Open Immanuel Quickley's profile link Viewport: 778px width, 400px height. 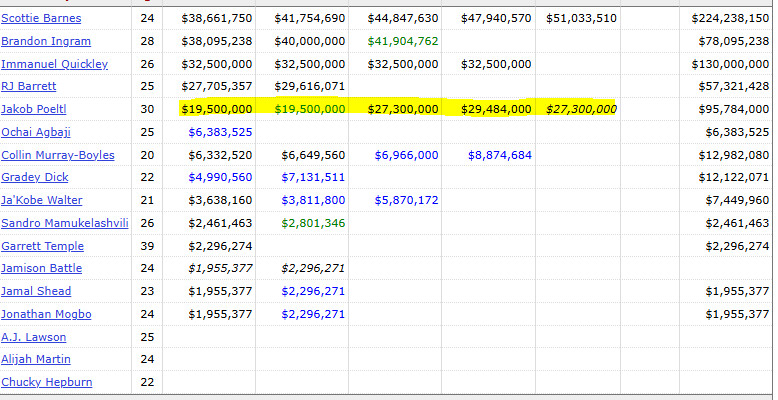tap(55, 64)
